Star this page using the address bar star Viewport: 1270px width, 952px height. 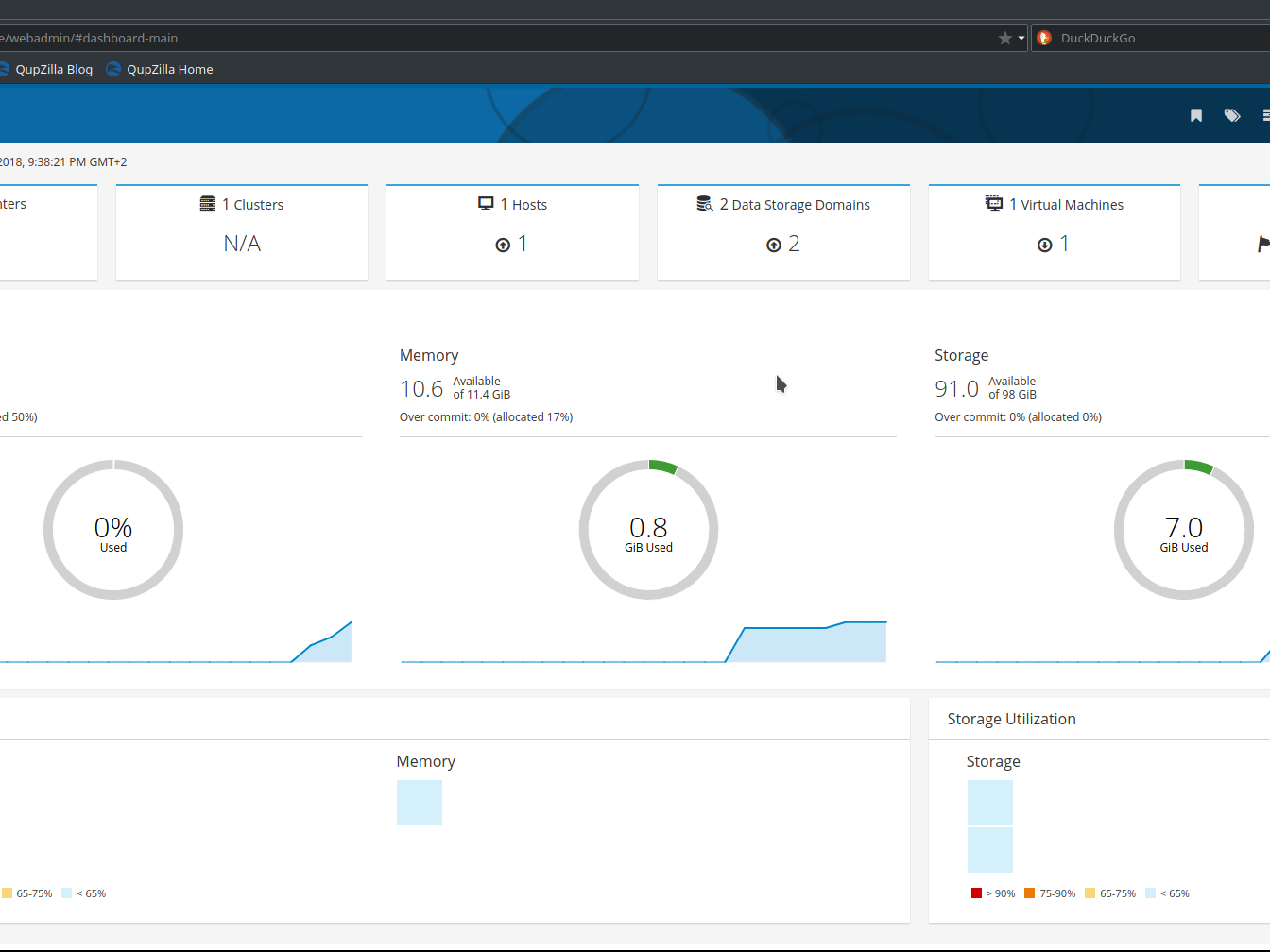pos(1004,38)
